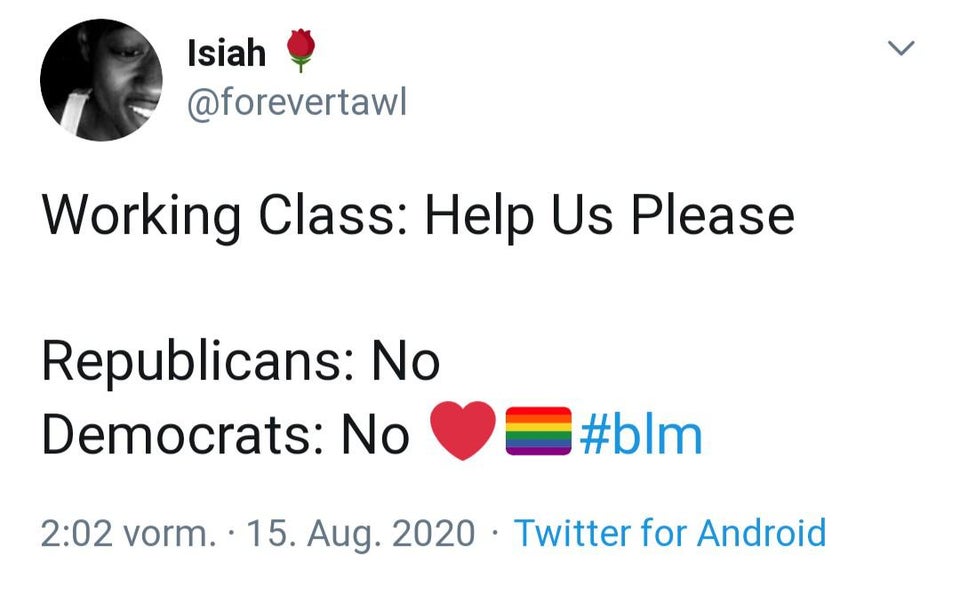
Task: Click the display name Isiah
Action: point(226,52)
